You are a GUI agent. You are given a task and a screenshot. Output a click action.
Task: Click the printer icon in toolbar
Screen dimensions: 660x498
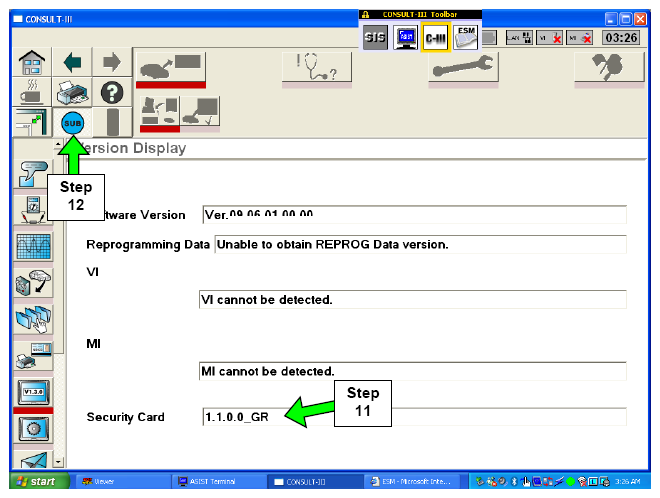73,92
